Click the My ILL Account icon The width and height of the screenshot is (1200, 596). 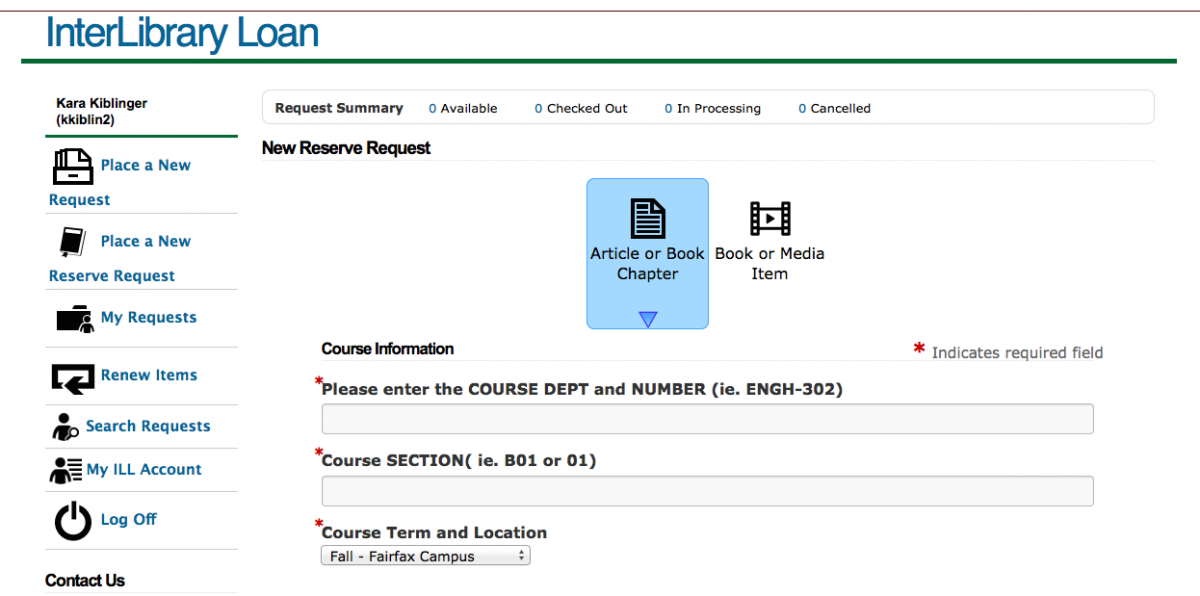coord(65,470)
